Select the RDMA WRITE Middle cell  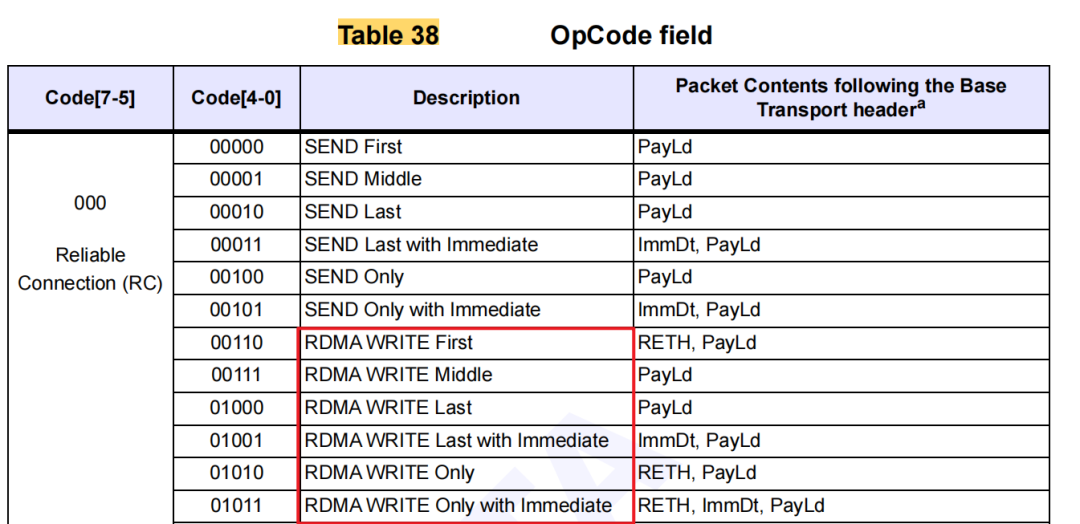[398, 375]
